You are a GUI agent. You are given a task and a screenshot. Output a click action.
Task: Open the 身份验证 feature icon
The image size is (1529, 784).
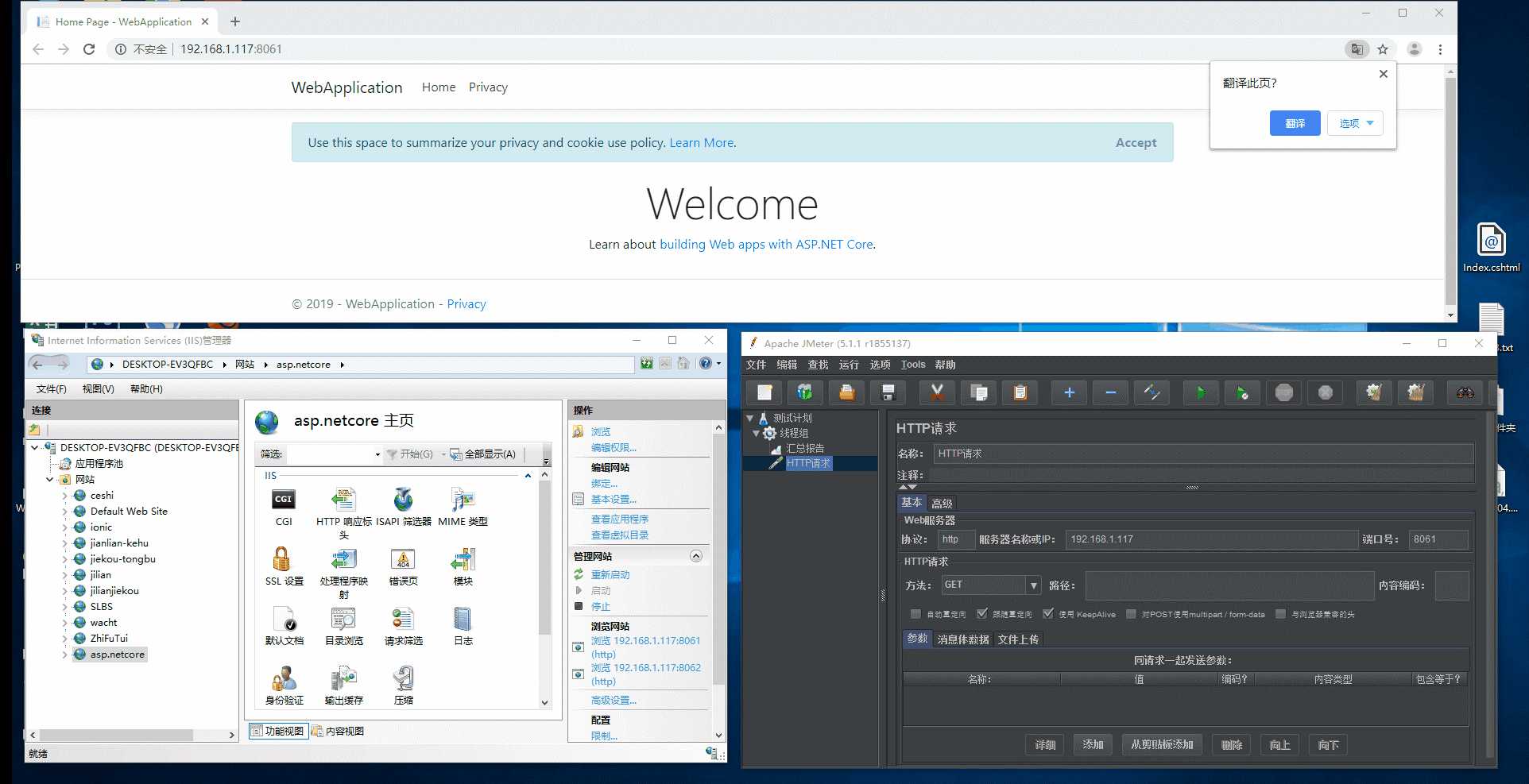284,678
